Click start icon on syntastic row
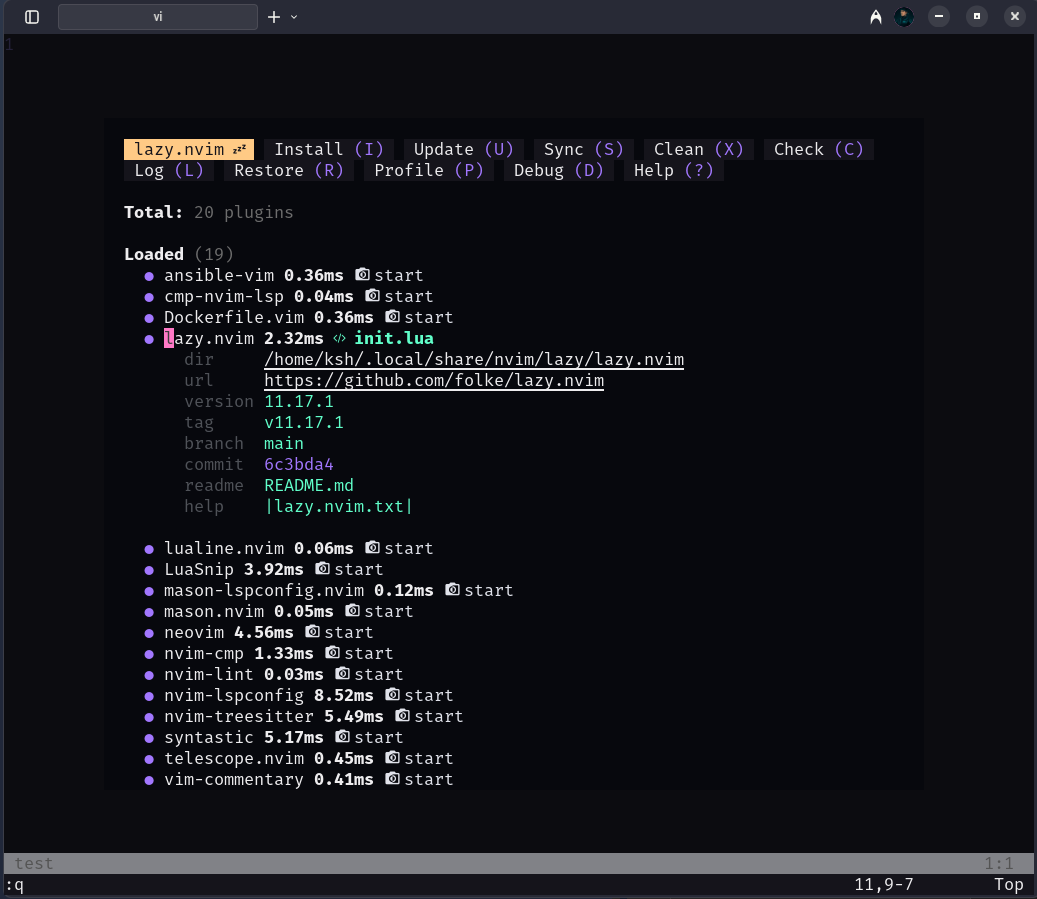Viewport: 1037px width, 899px height. tap(343, 737)
